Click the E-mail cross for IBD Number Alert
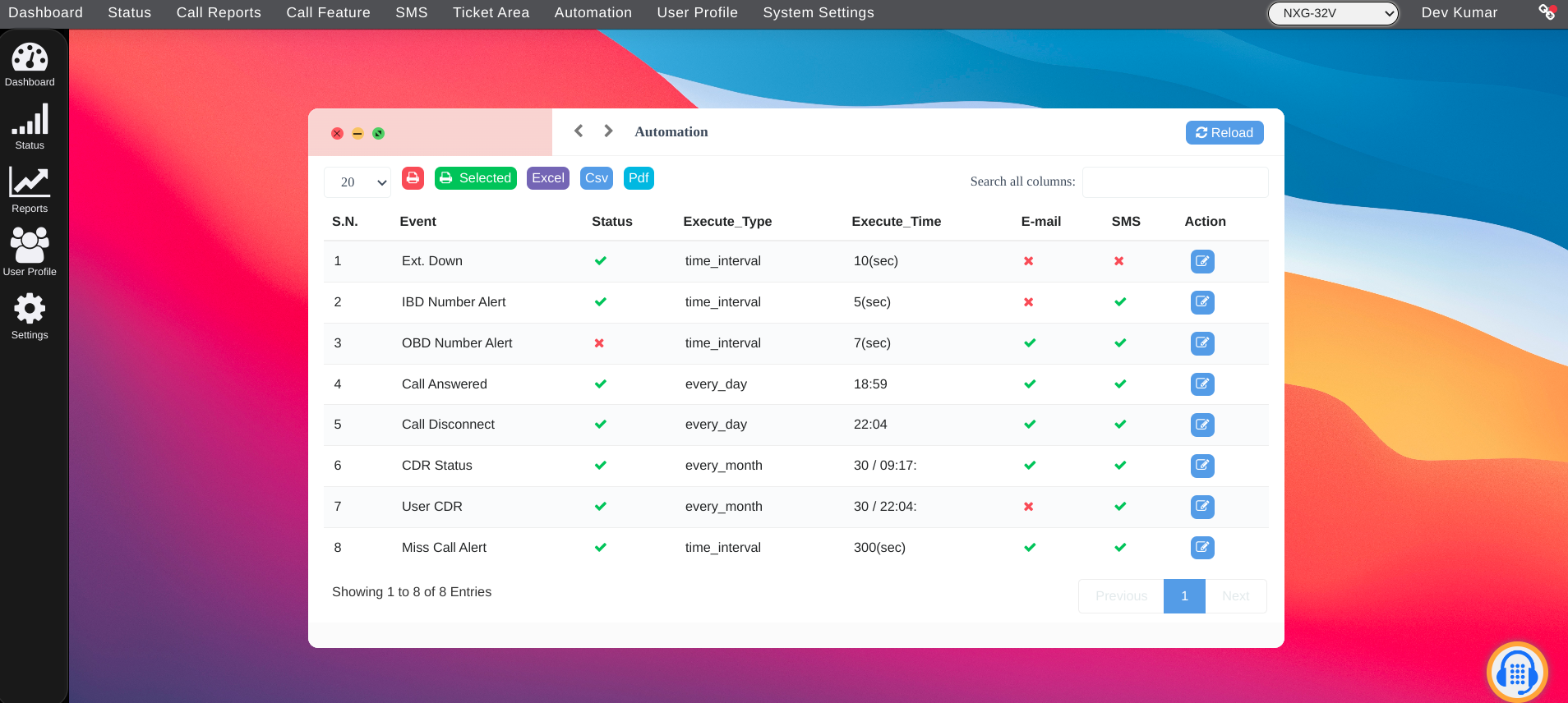Viewport: 1568px width, 703px height. (x=1028, y=302)
